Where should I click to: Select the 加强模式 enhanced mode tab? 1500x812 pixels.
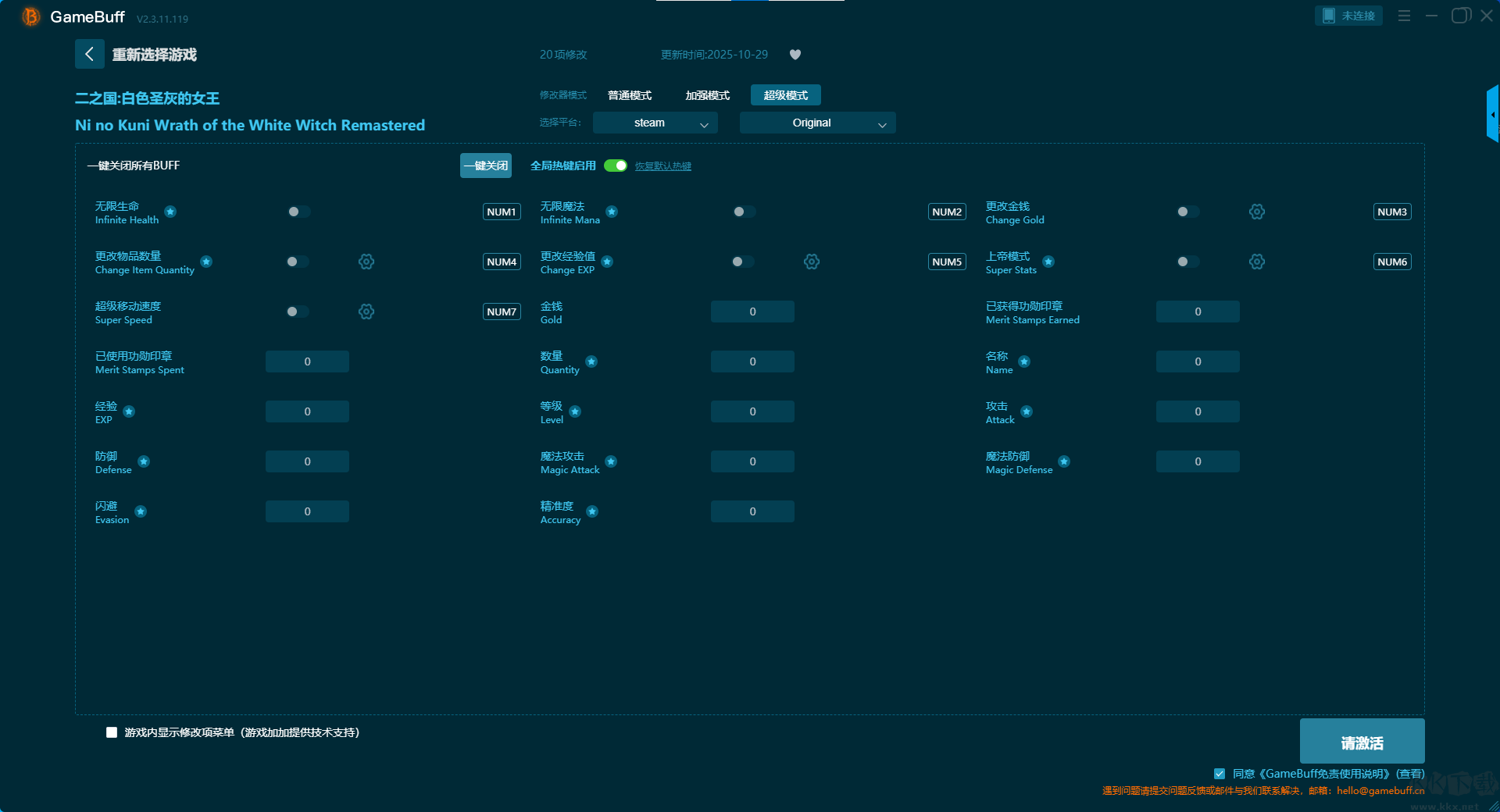[707, 95]
